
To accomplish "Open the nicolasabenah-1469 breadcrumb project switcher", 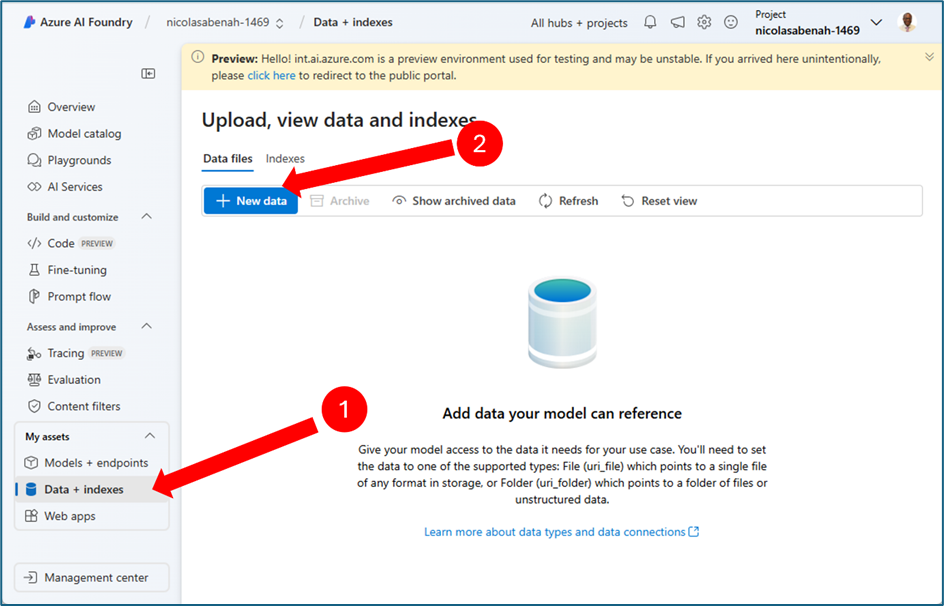I will (225, 23).
